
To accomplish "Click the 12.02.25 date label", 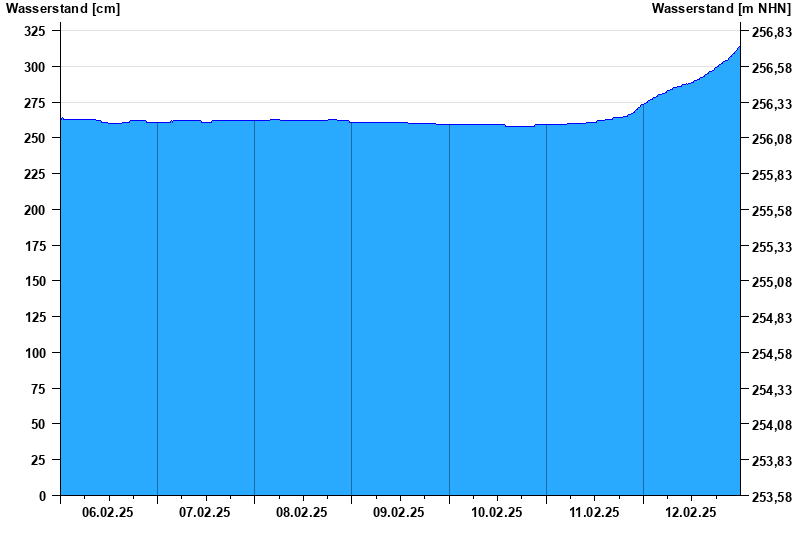I will 691,512.
